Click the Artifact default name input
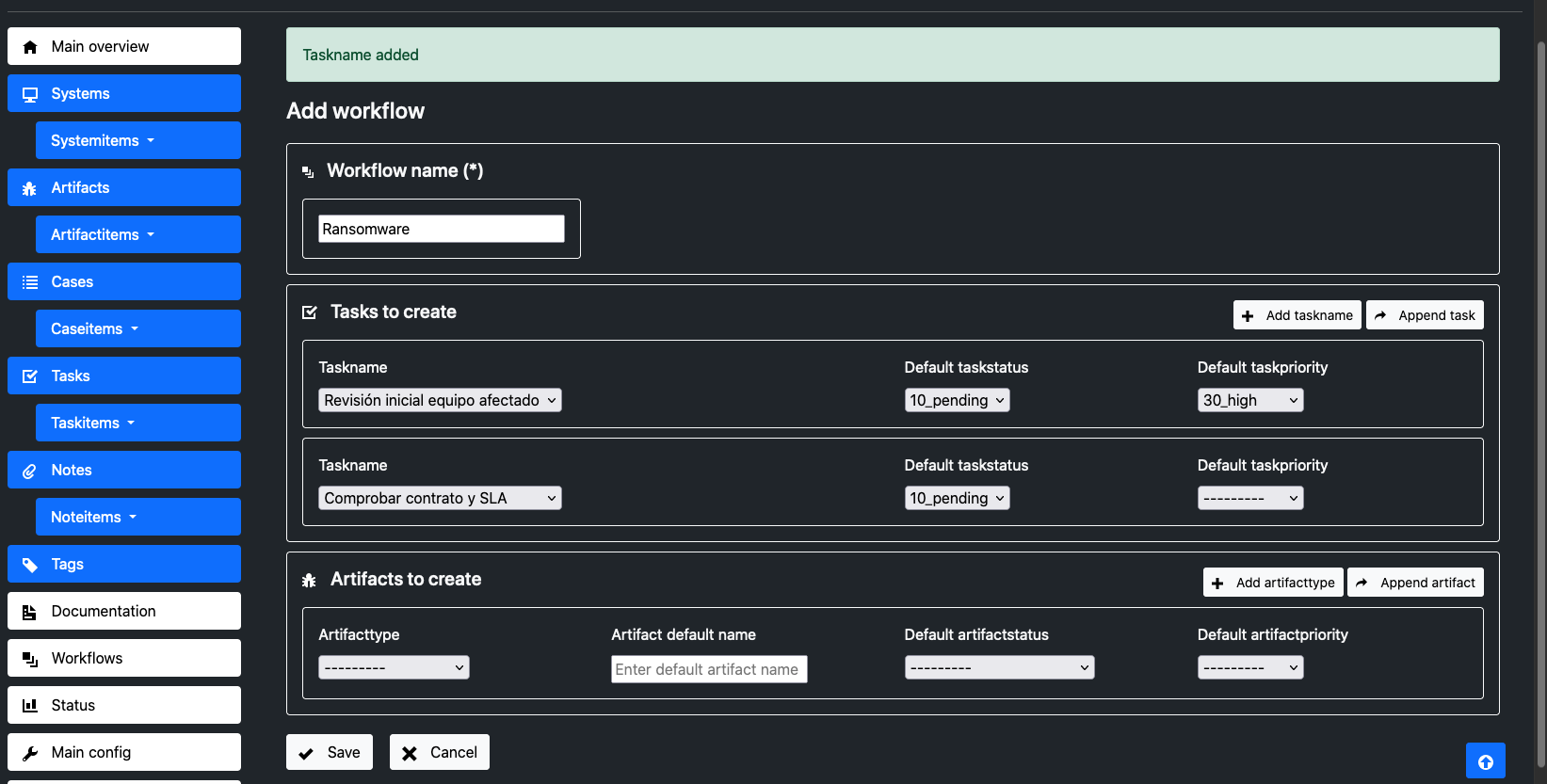The height and width of the screenshot is (784, 1547). click(708, 669)
